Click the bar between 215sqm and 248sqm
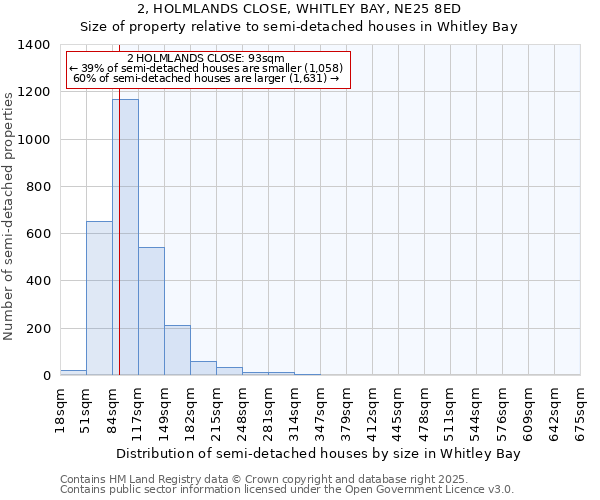Viewport: 600px width, 500px height. click(229, 371)
